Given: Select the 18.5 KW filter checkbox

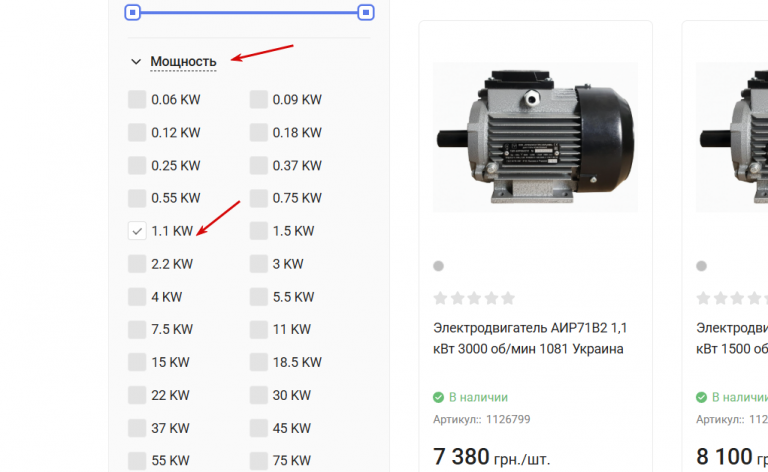Looking at the screenshot, I should coord(259,362).
